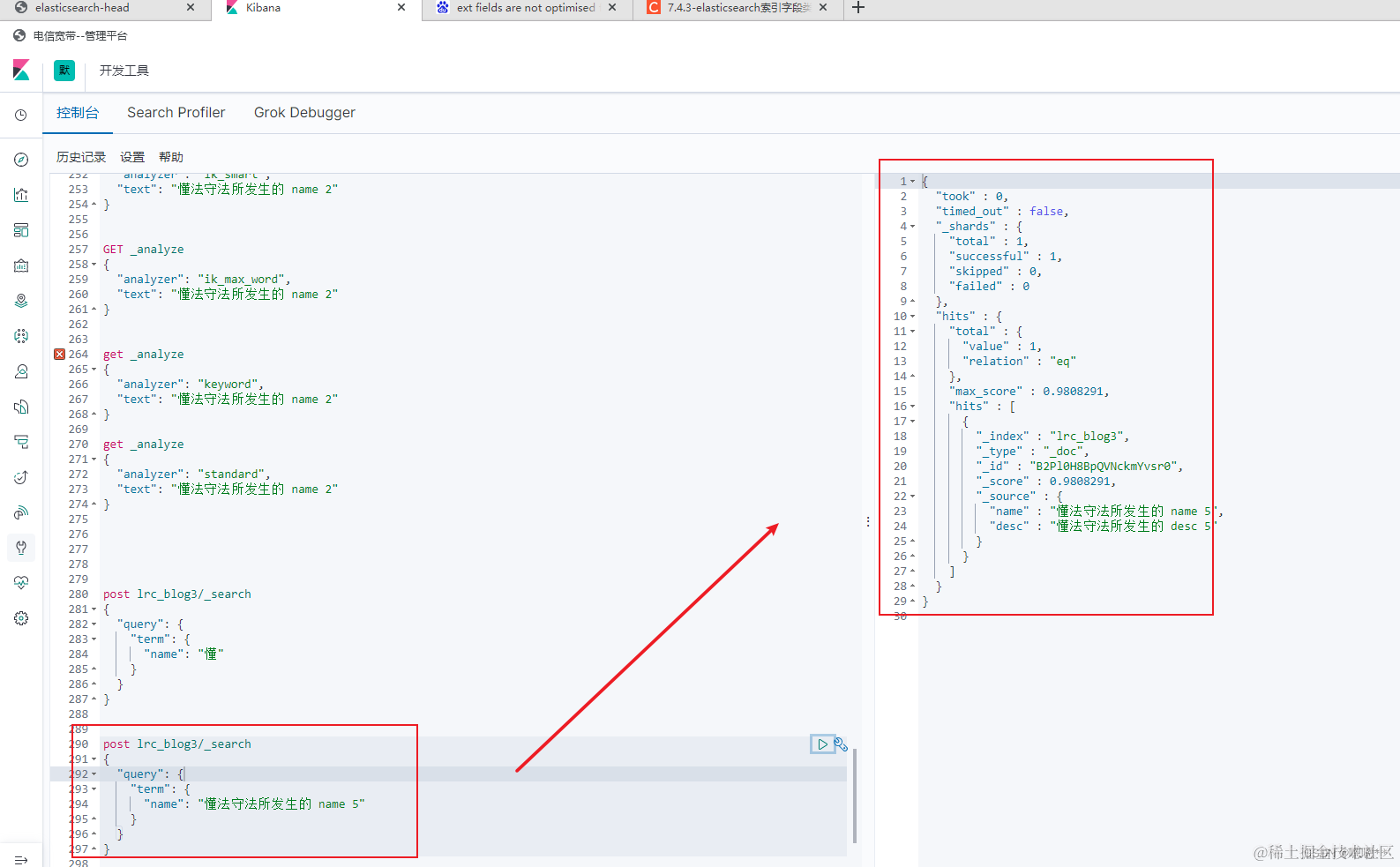1400x867 pixels.
Task: Select Dev Tools wrench icon in sidebar
Action: pos(21,548)
